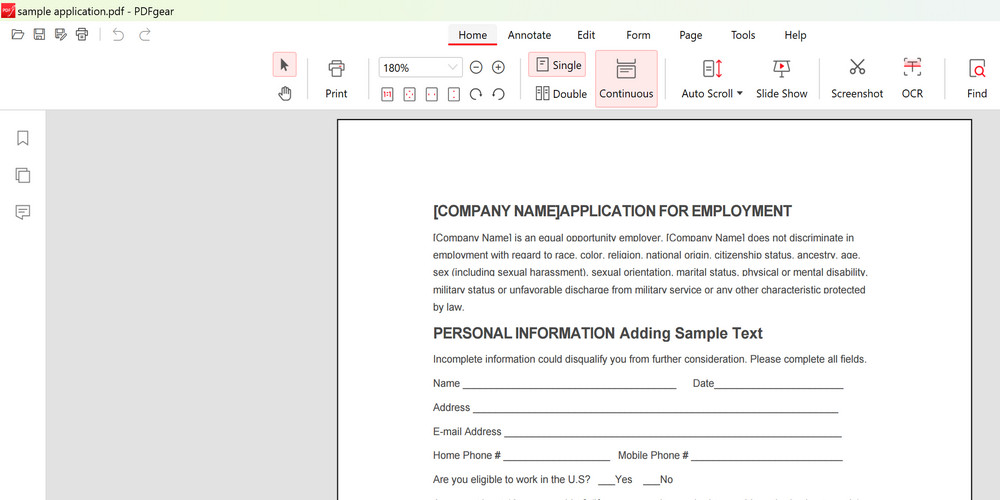Image resolution: width=1000 pixels, height=500 pixels.
Task: Expand the Auto Scroll dropdown arrow
Action: (740, 94)
